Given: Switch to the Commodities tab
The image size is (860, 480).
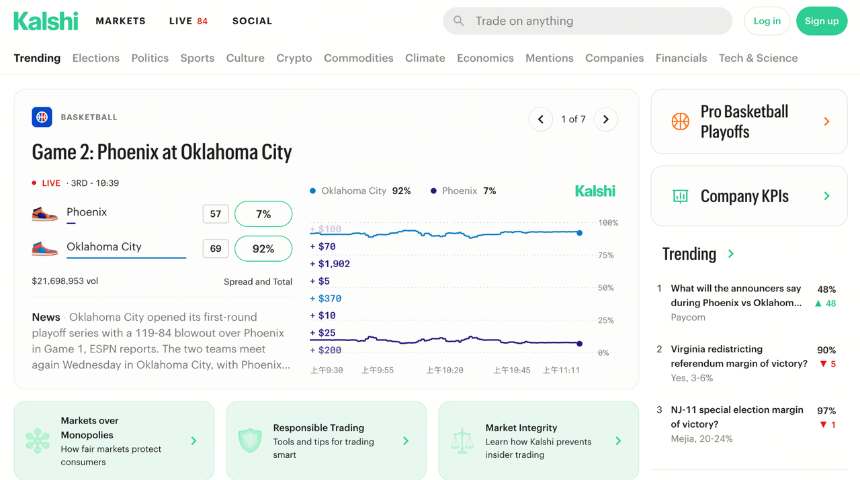Looking at the screenshot, I should click(x=358, y=58).
